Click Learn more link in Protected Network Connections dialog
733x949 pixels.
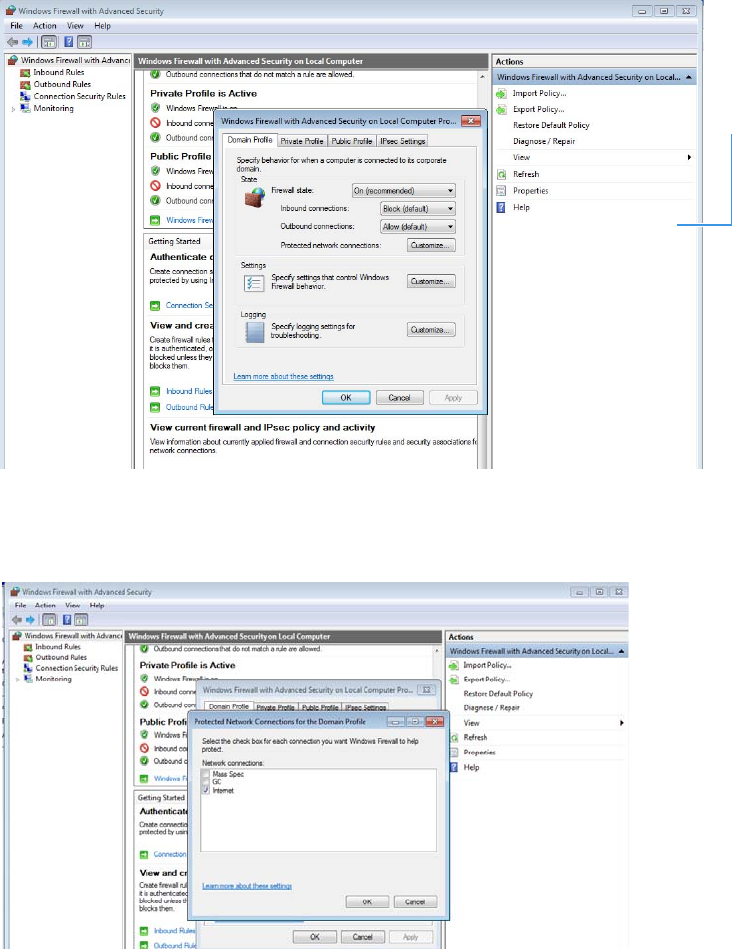(247, 886)
